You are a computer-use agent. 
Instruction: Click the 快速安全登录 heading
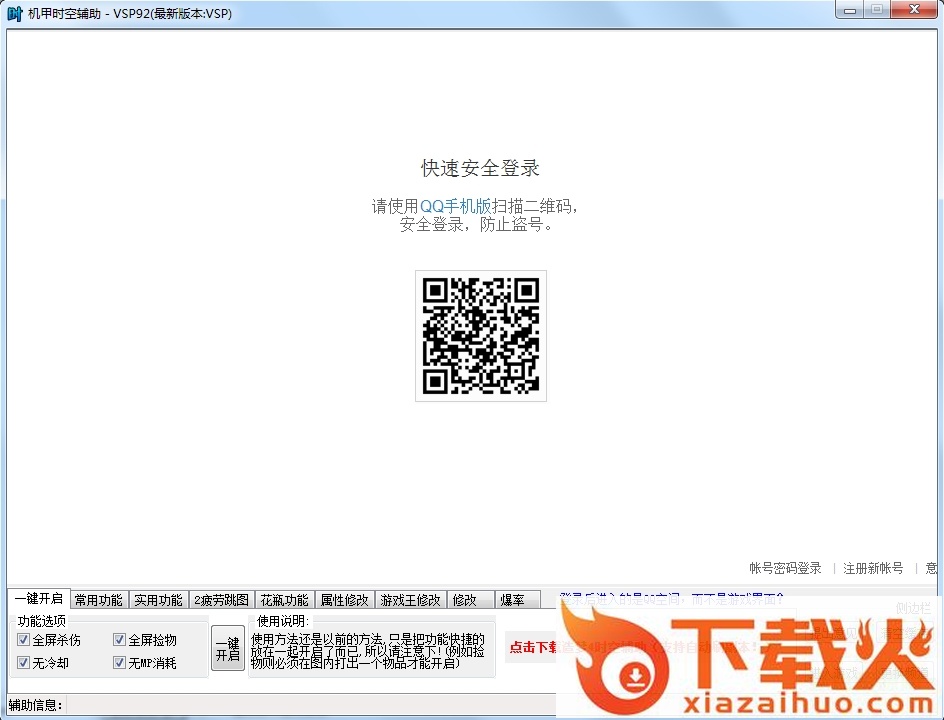click(480, 168)
